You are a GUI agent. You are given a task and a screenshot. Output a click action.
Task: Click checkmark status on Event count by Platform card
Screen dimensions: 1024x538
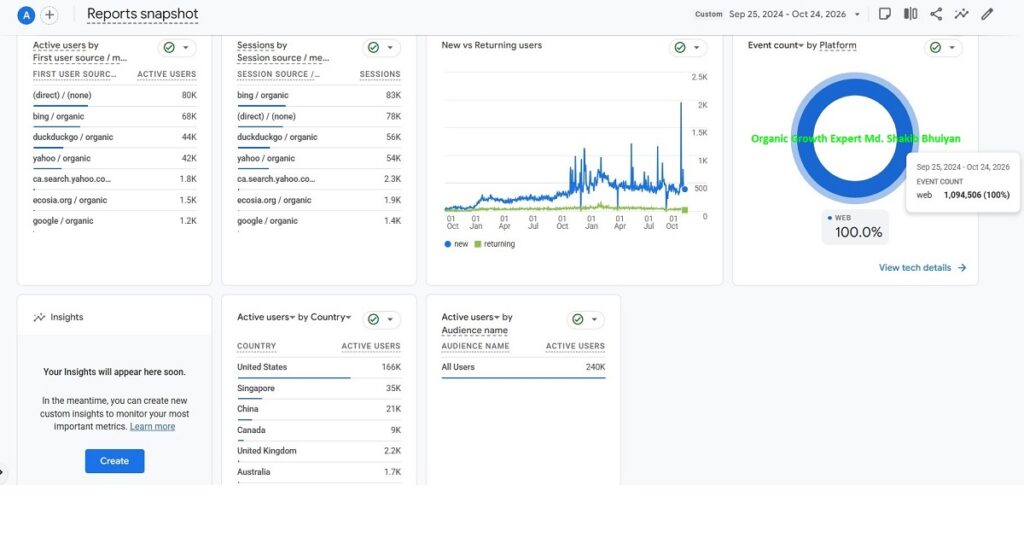(x=935, y=48)
